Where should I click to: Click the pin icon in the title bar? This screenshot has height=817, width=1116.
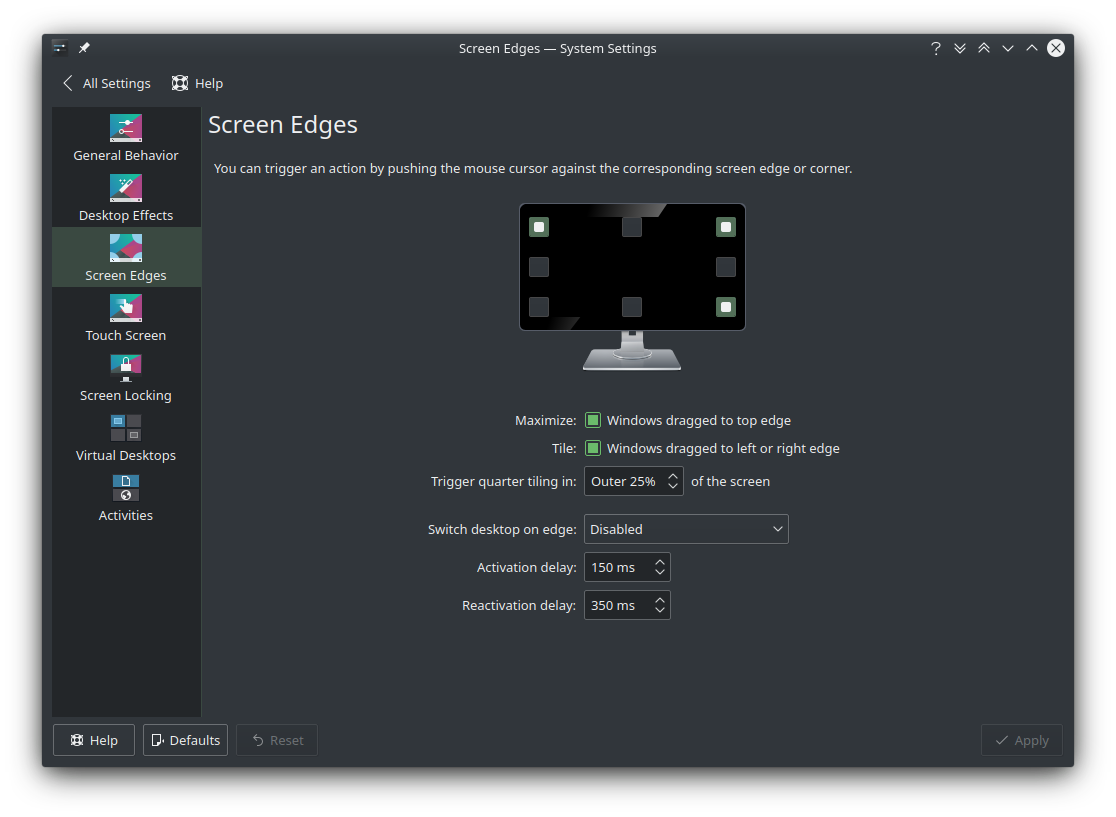(84, 47)
